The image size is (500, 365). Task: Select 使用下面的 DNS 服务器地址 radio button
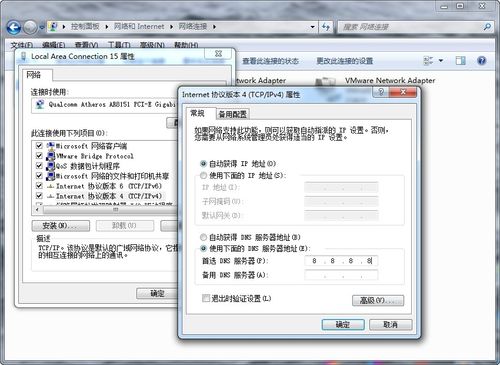click(203, 249)
